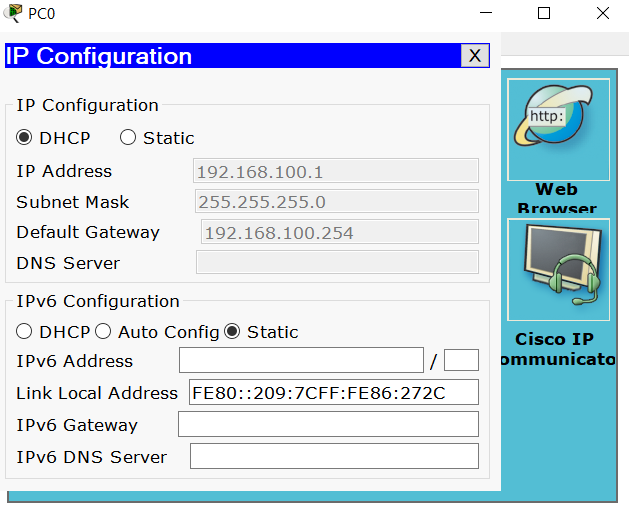Choose the IPv6 Auto Config radio option
This screenshot has width=629, height=510.
[x=103, y=332]
